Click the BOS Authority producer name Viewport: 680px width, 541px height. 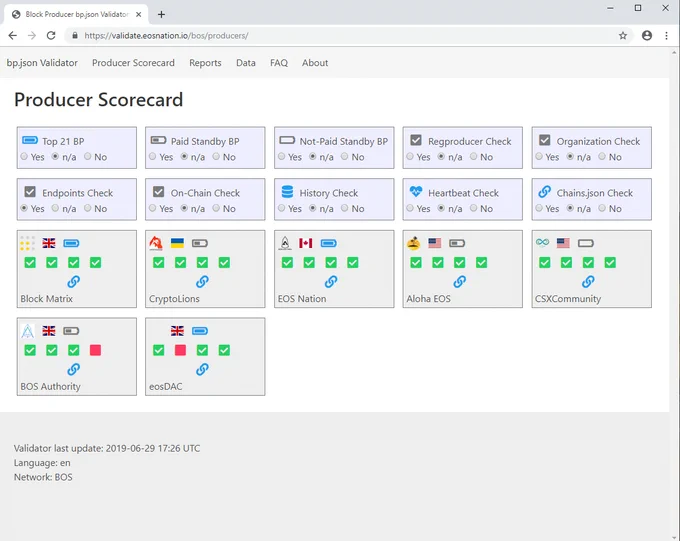(x=50, y=386)
